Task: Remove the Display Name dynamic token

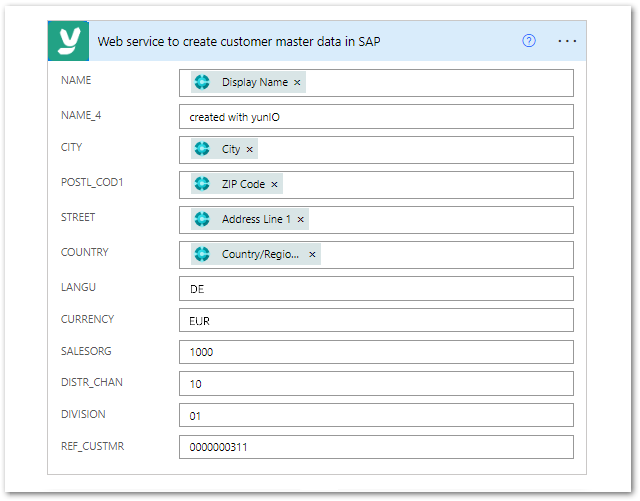Action: click(297, 82)
